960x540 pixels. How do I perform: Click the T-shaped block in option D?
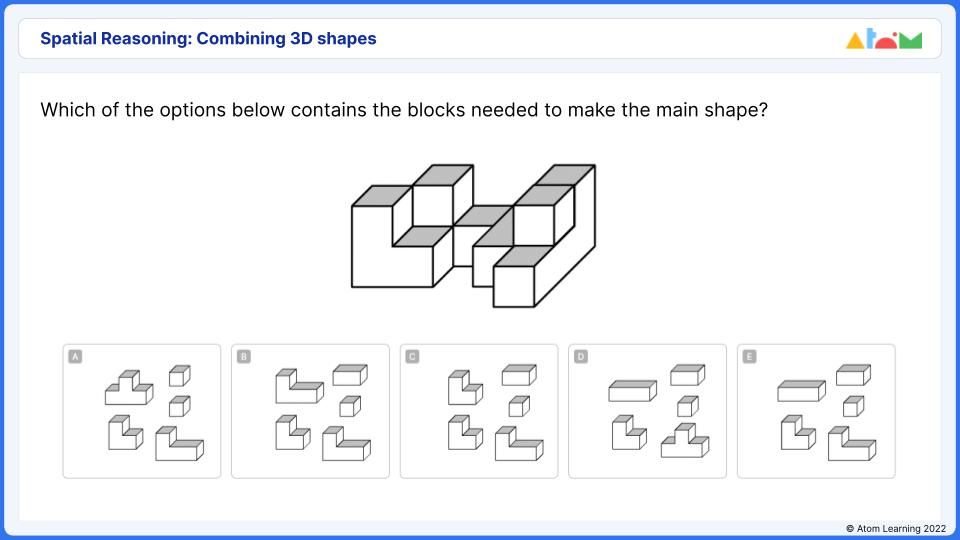pyautogui.click(x=685, y=440)
